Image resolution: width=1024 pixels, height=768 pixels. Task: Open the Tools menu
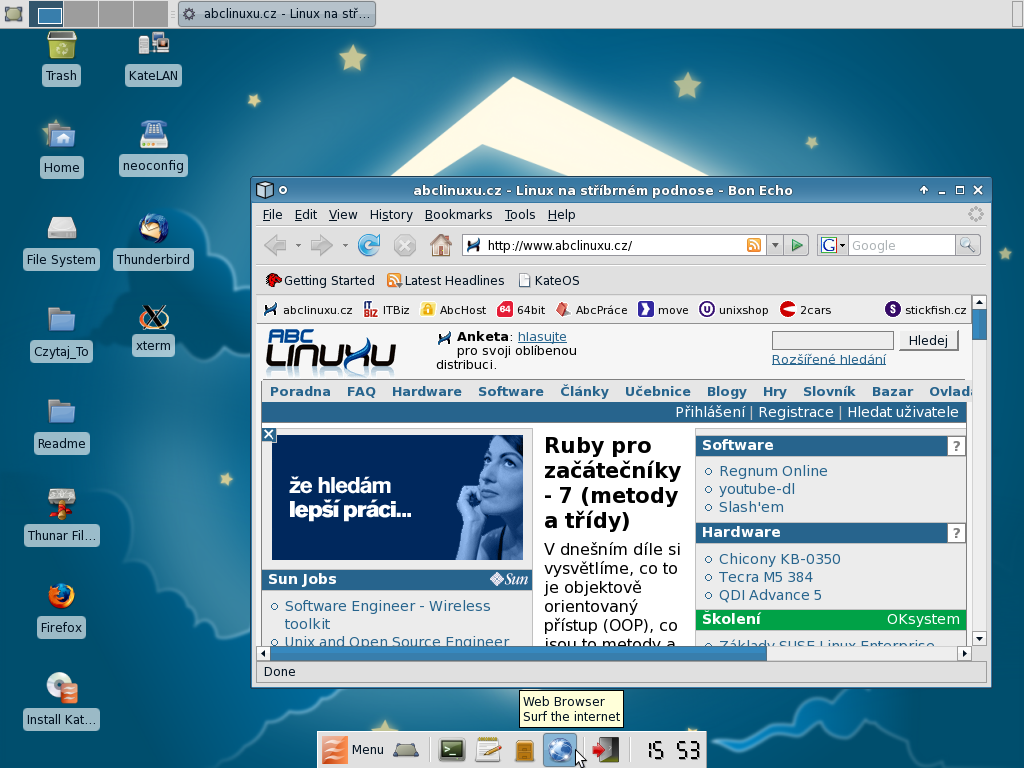(x=520, y=215)
